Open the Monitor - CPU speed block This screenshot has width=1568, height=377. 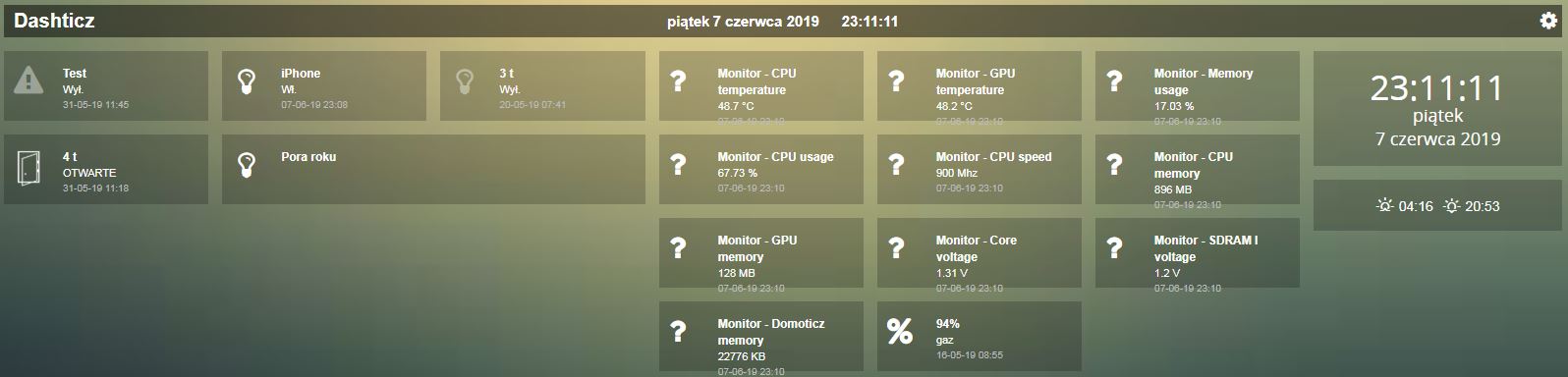coord(980,170)
